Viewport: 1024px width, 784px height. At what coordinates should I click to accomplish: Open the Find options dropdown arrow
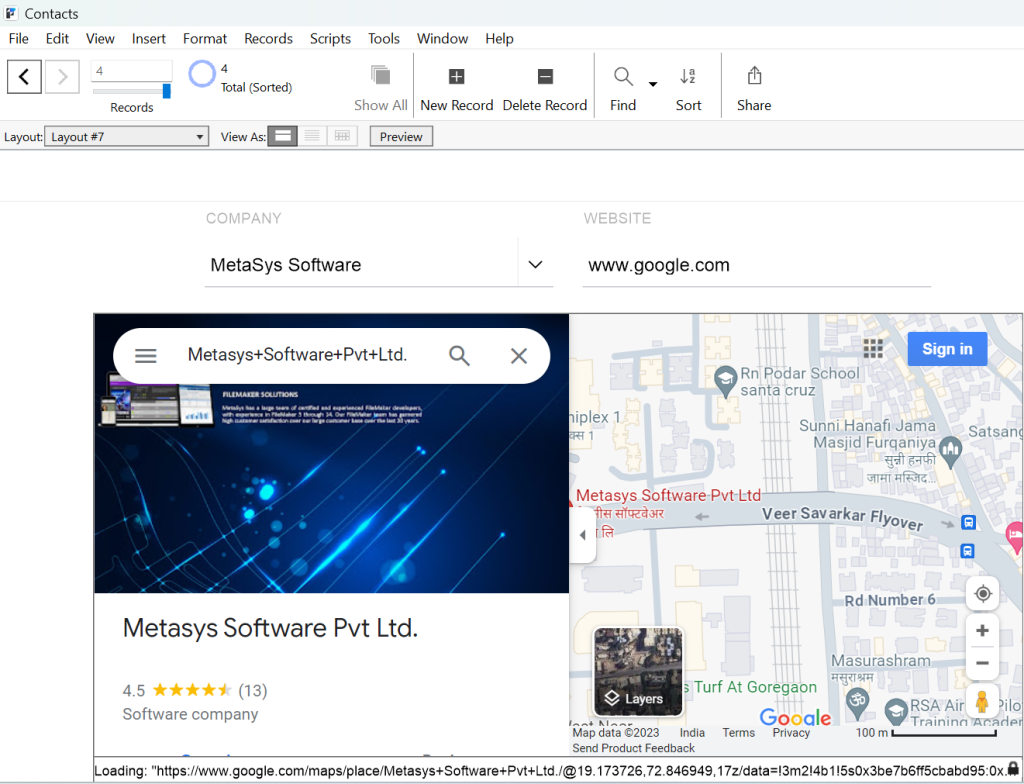pos(652,82)
